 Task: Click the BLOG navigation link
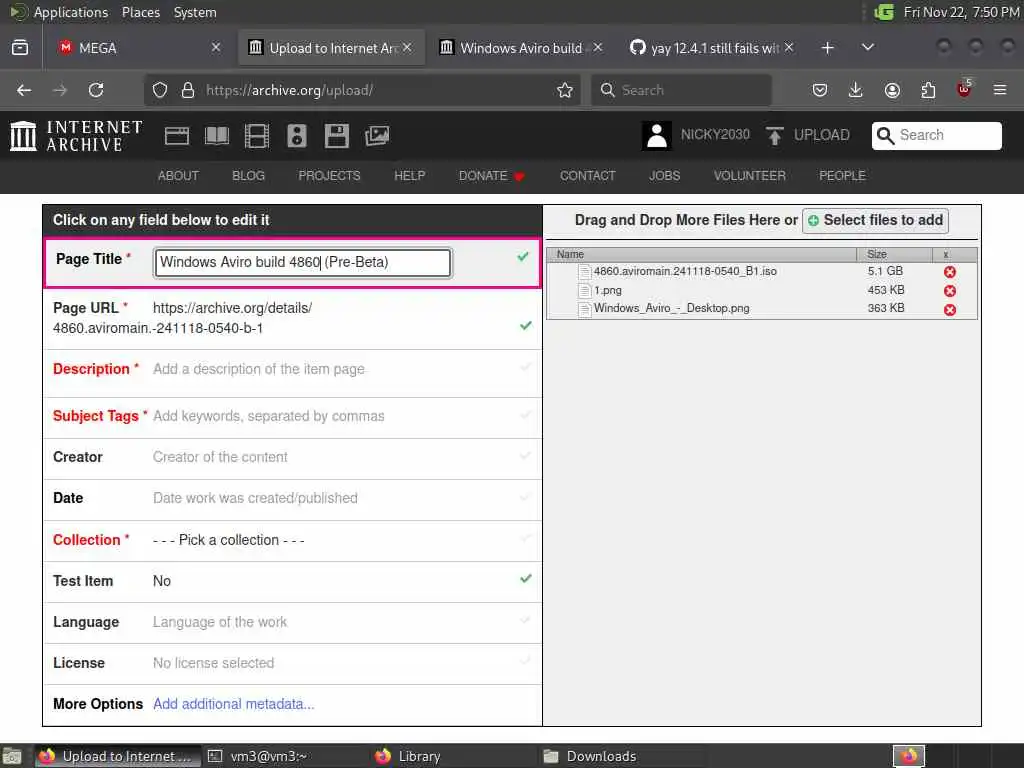click(x=248, y=176)
